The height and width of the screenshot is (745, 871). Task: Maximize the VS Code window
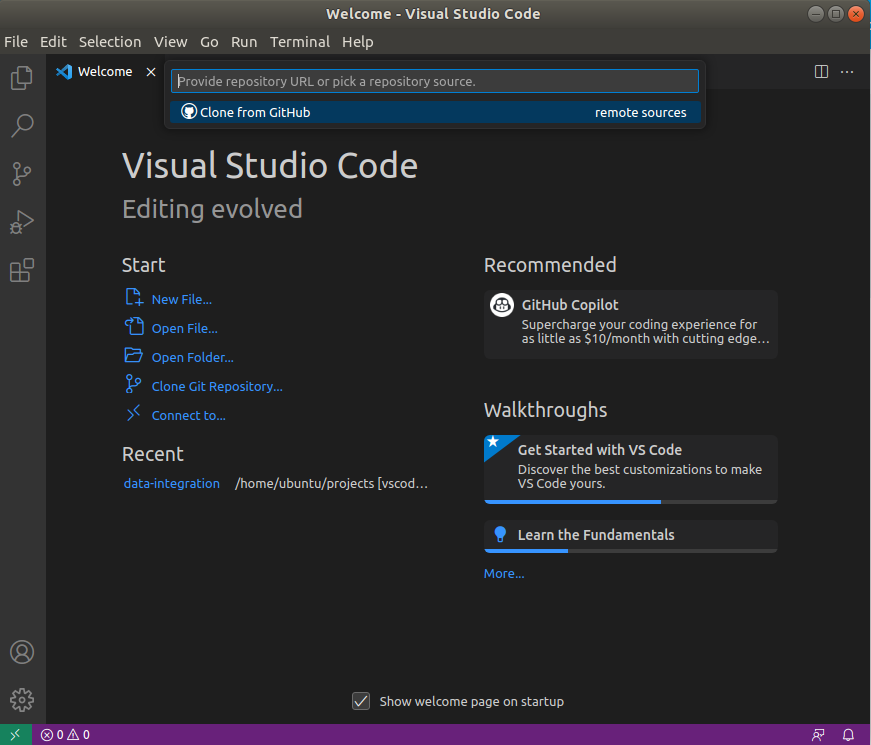835,14
